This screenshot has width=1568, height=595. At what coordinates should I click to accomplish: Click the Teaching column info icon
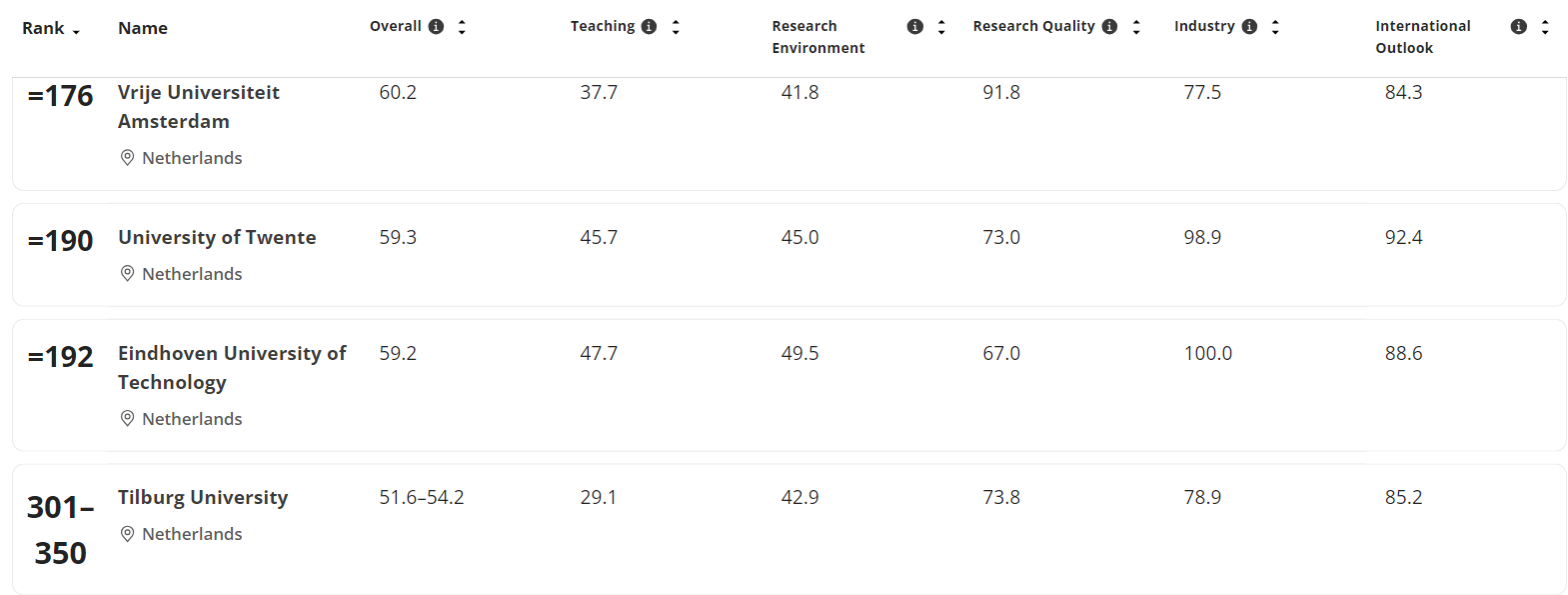649,27
